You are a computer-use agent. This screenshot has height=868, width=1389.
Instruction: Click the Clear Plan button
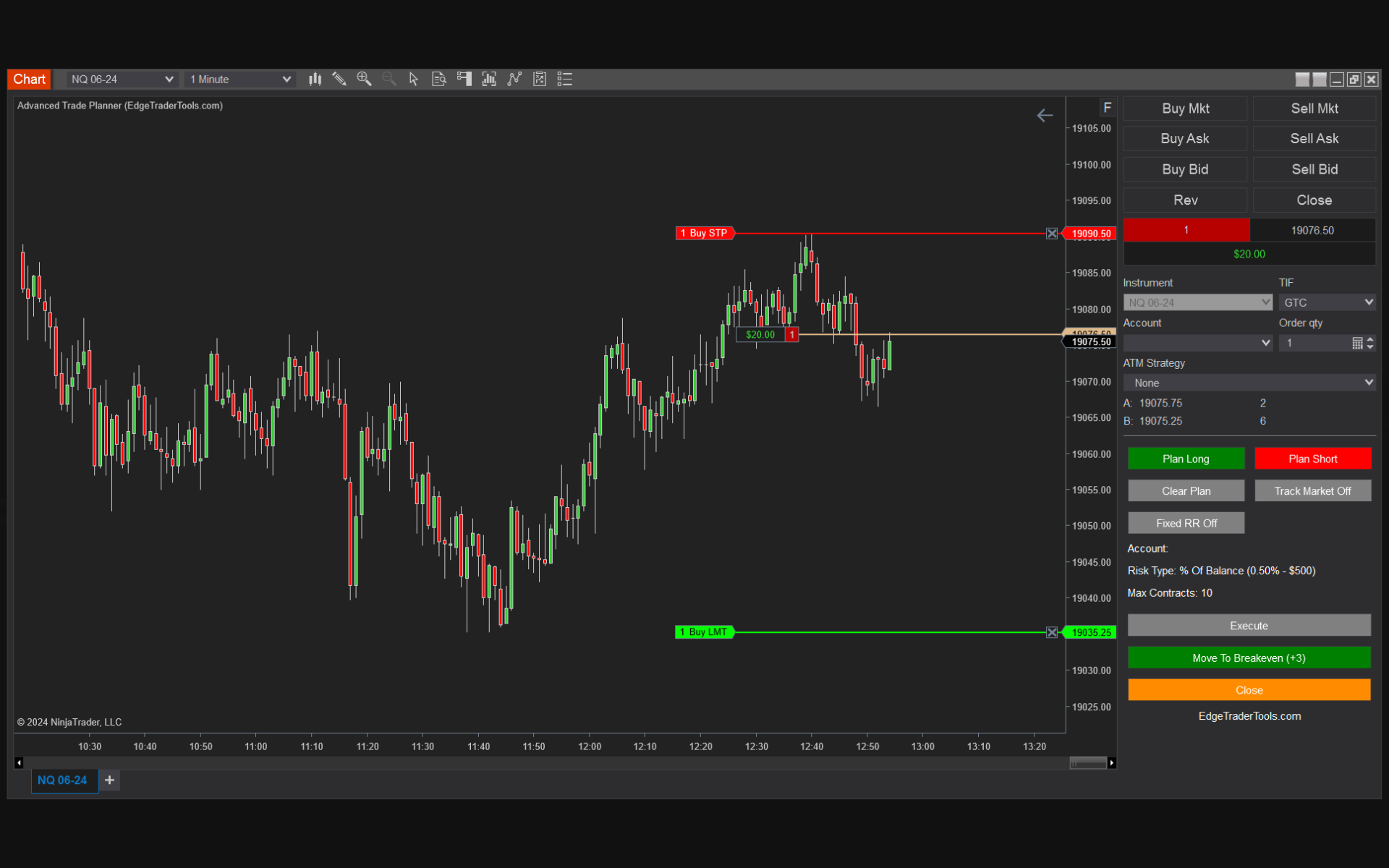1186,491
